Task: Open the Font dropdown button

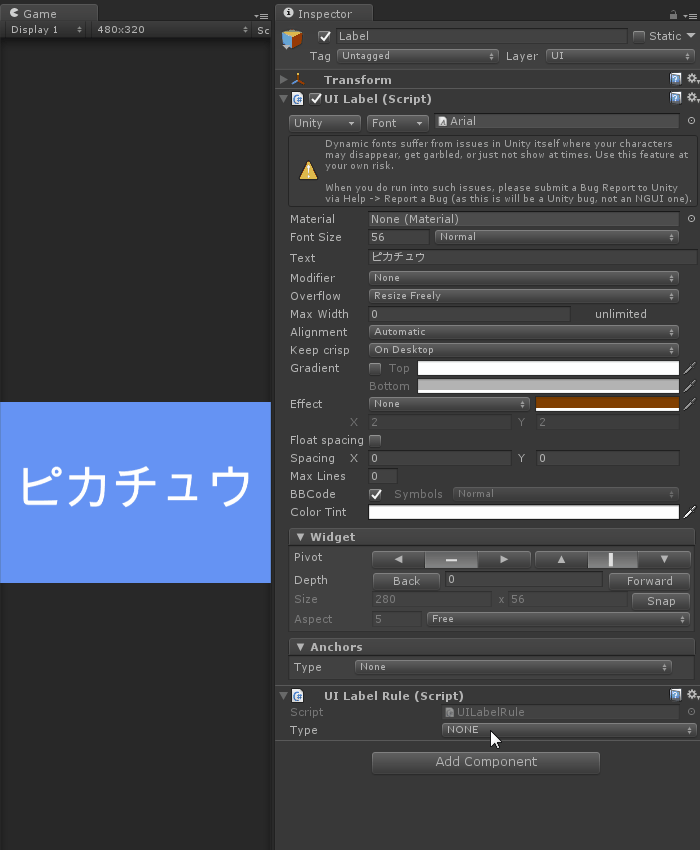Action: [397, 123]
